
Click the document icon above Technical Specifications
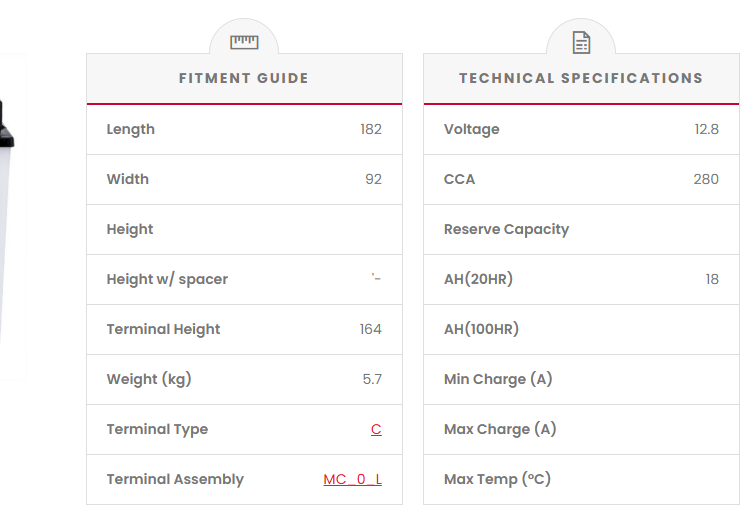click(581, 42)
